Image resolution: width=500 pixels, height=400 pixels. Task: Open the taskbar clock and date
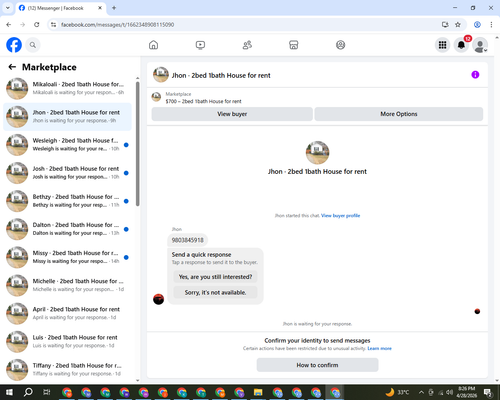coord(466,392)
